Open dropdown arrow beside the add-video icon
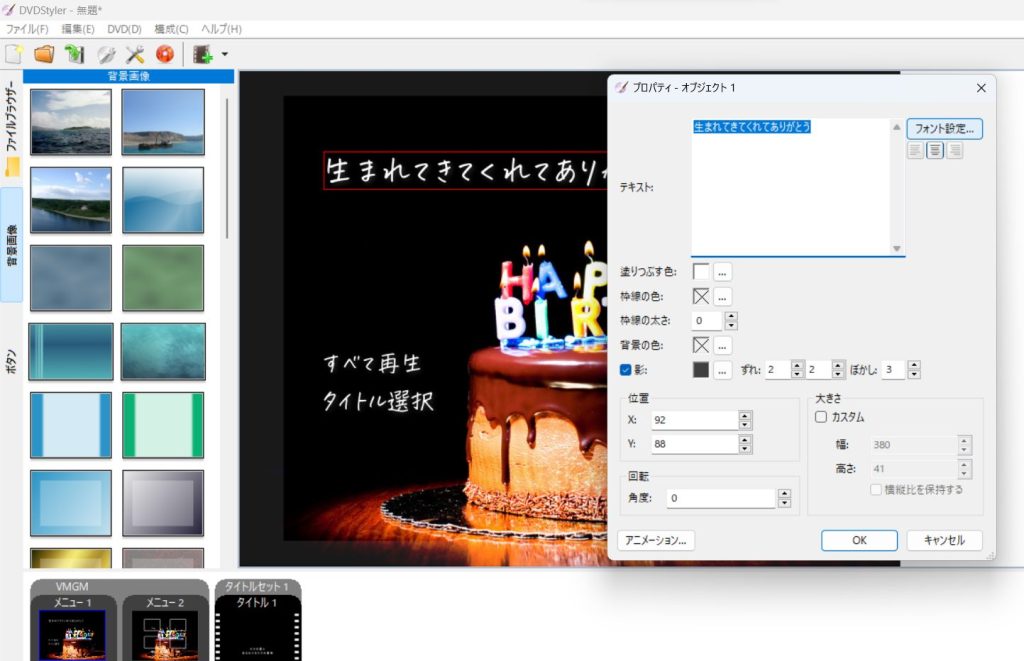 (225, 54)
